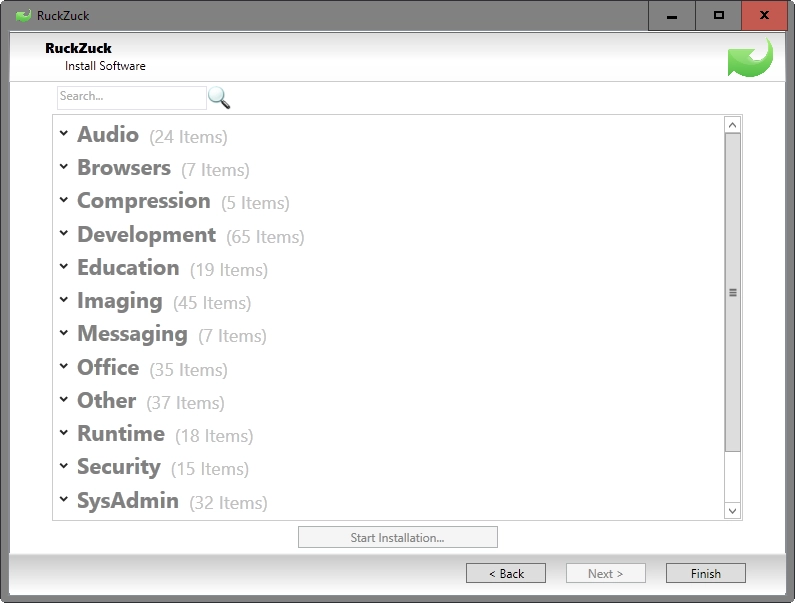Click the "(24 Items)" count label
Viewport: 795px width, 603px height.
click(x=189, y=137)
